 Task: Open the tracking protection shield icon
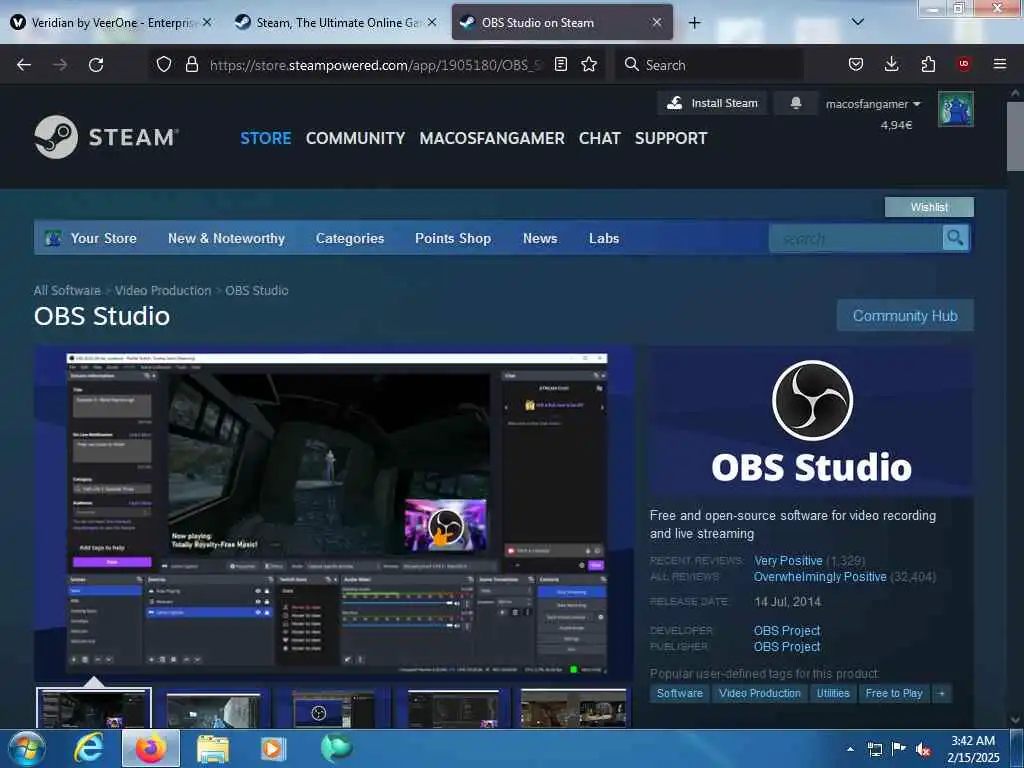point(164,64)
